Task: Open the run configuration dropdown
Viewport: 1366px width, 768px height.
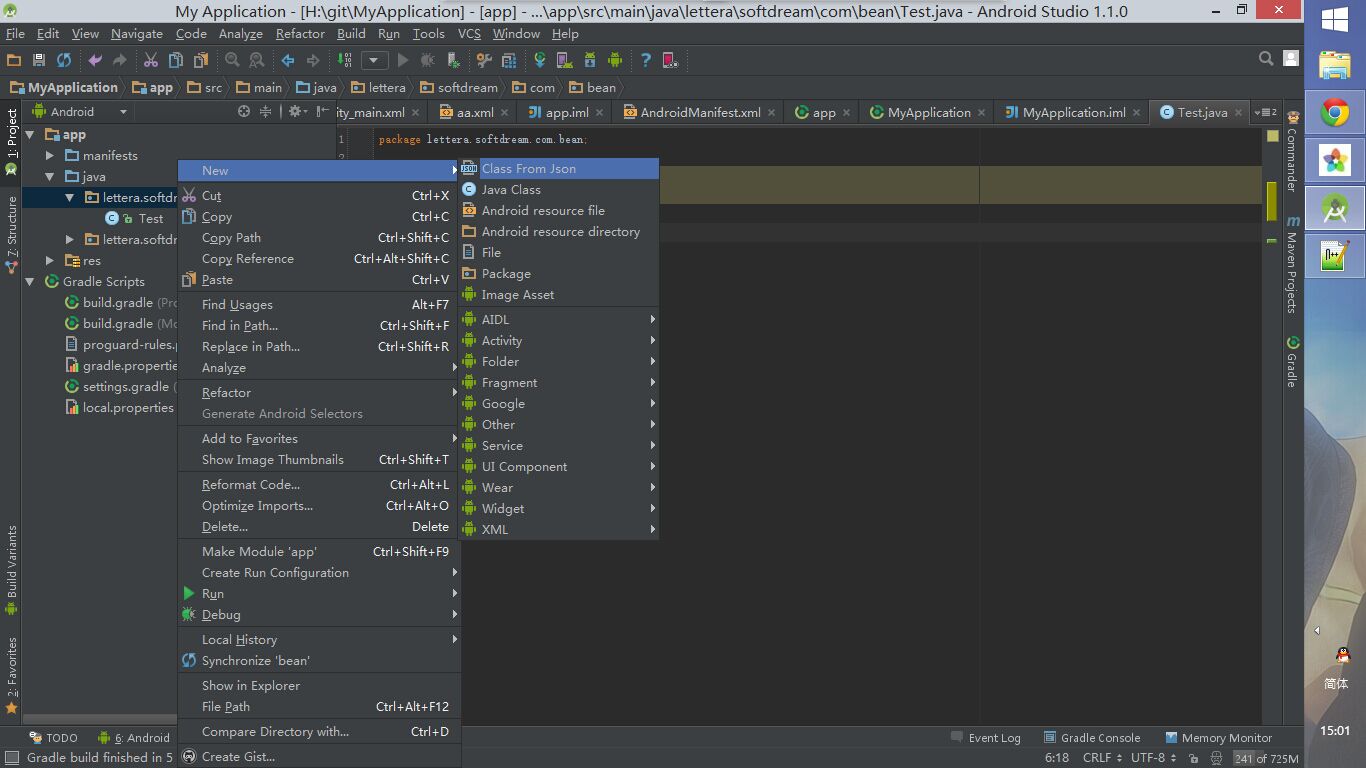Action: [x=375, y=60]
